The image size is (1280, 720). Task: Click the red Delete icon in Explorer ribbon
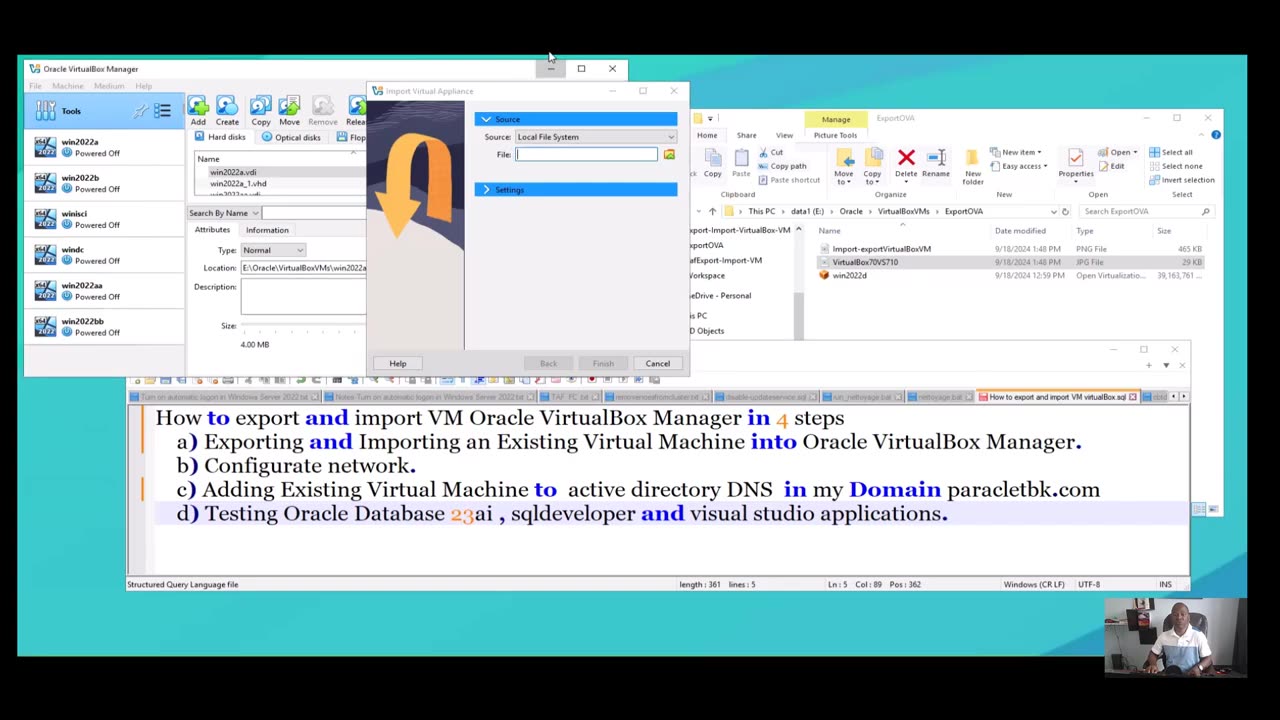[x=906, y=158]
